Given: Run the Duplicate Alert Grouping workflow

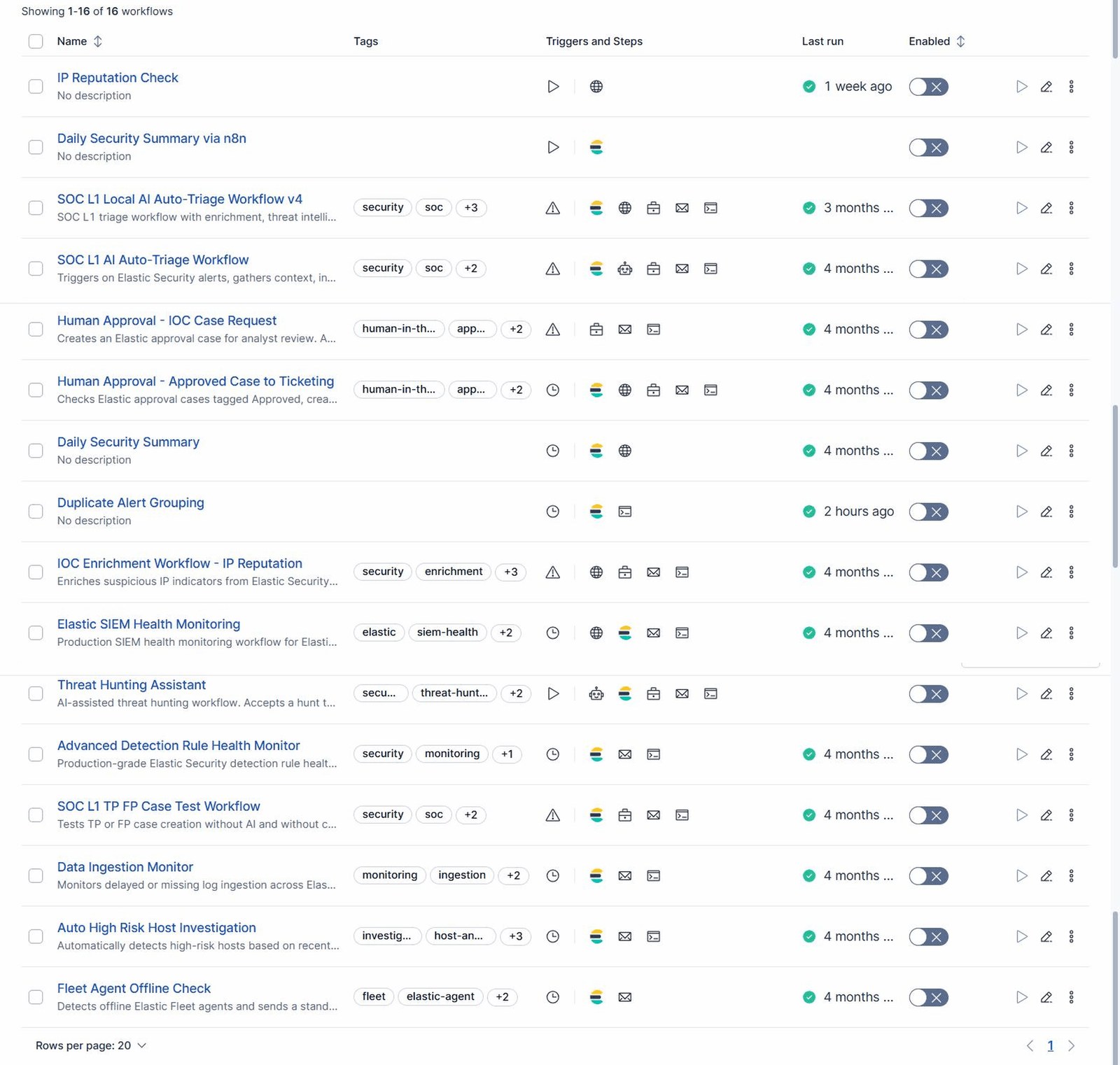Looking at the screenshot, I should coord(1021,512).
